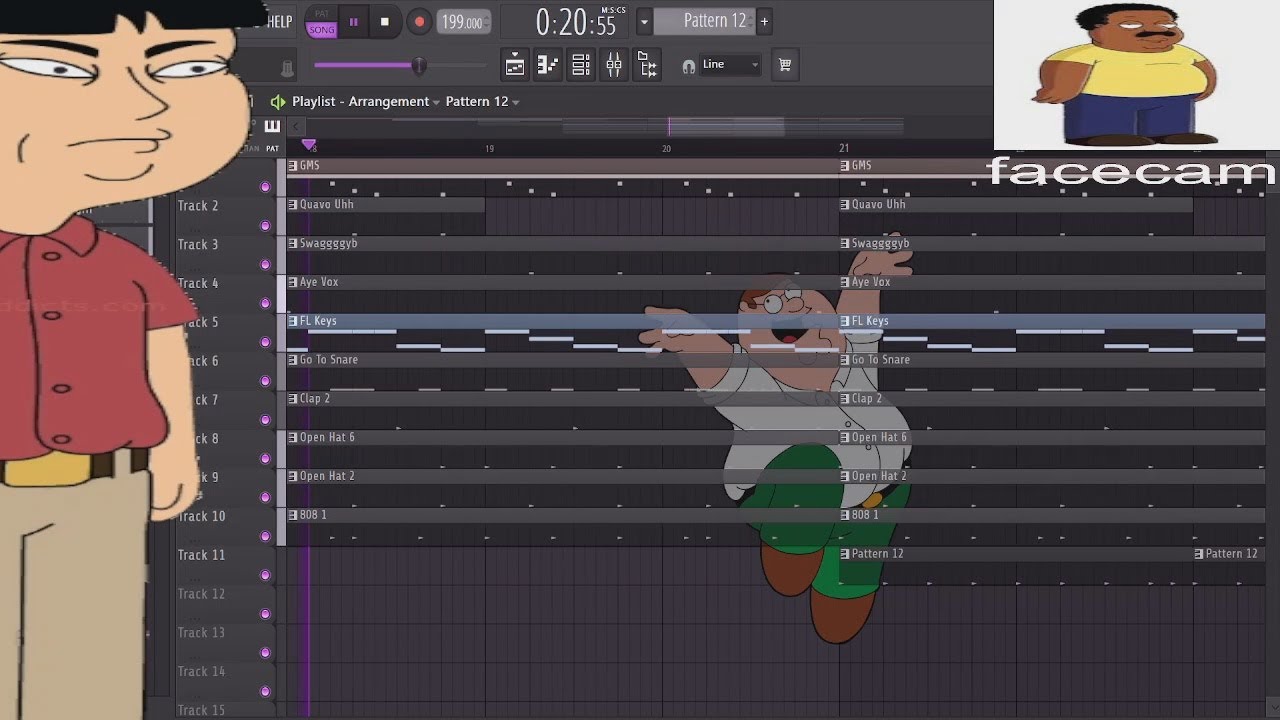This screenshot has width=1280, height=720.
Task: Click the slider knob left of the view buttons
Action: (419, 66)
